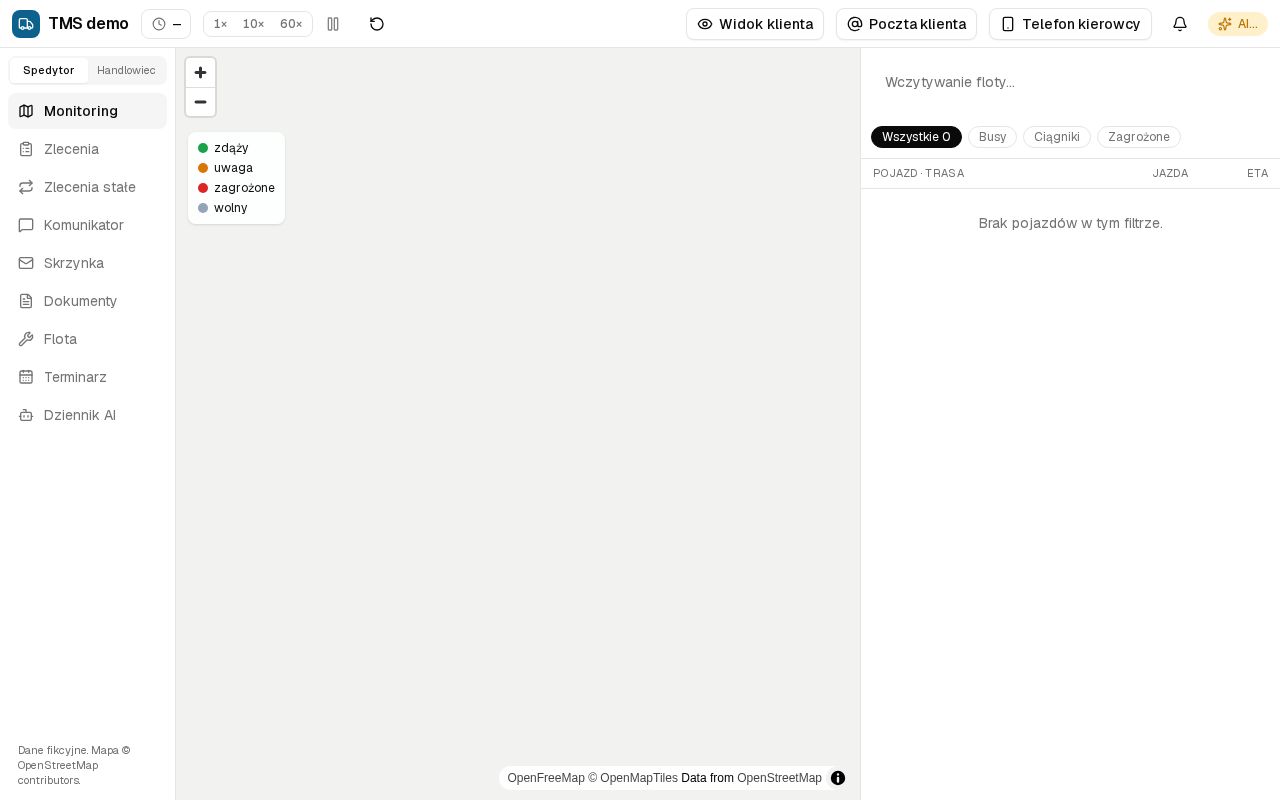The height and width of the screenshot is (800, 1280).
Task: Click the Widok klienta button
Action: coord(755,24)
